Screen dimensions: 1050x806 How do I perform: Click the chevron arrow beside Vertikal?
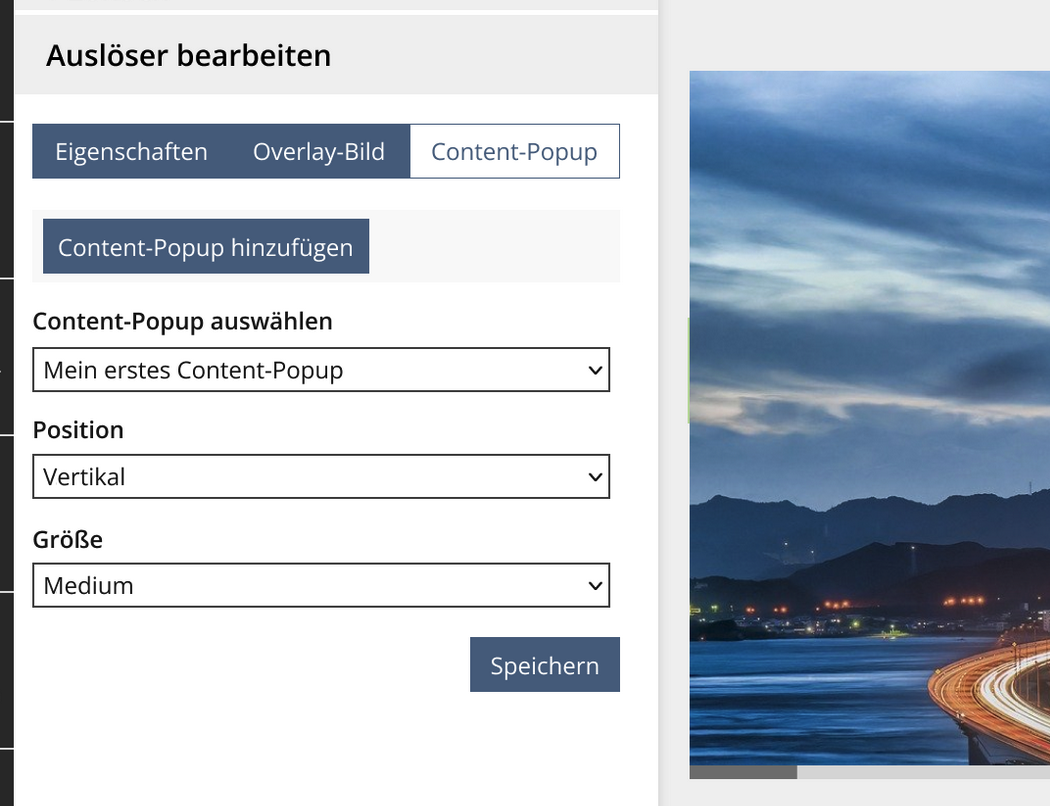coord(595,478)
